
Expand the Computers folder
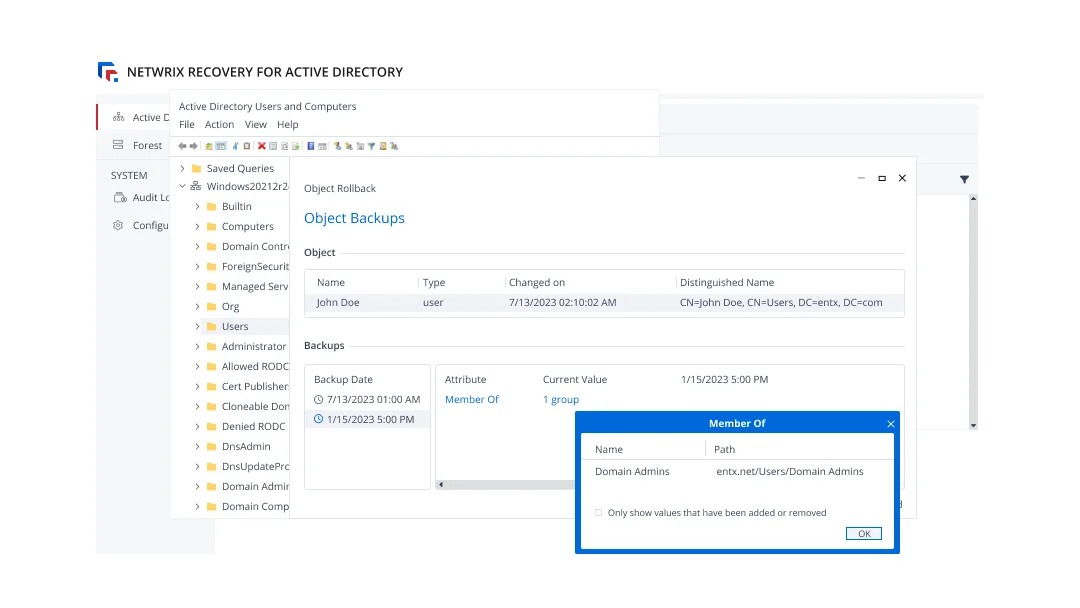[x=198, y=227]
